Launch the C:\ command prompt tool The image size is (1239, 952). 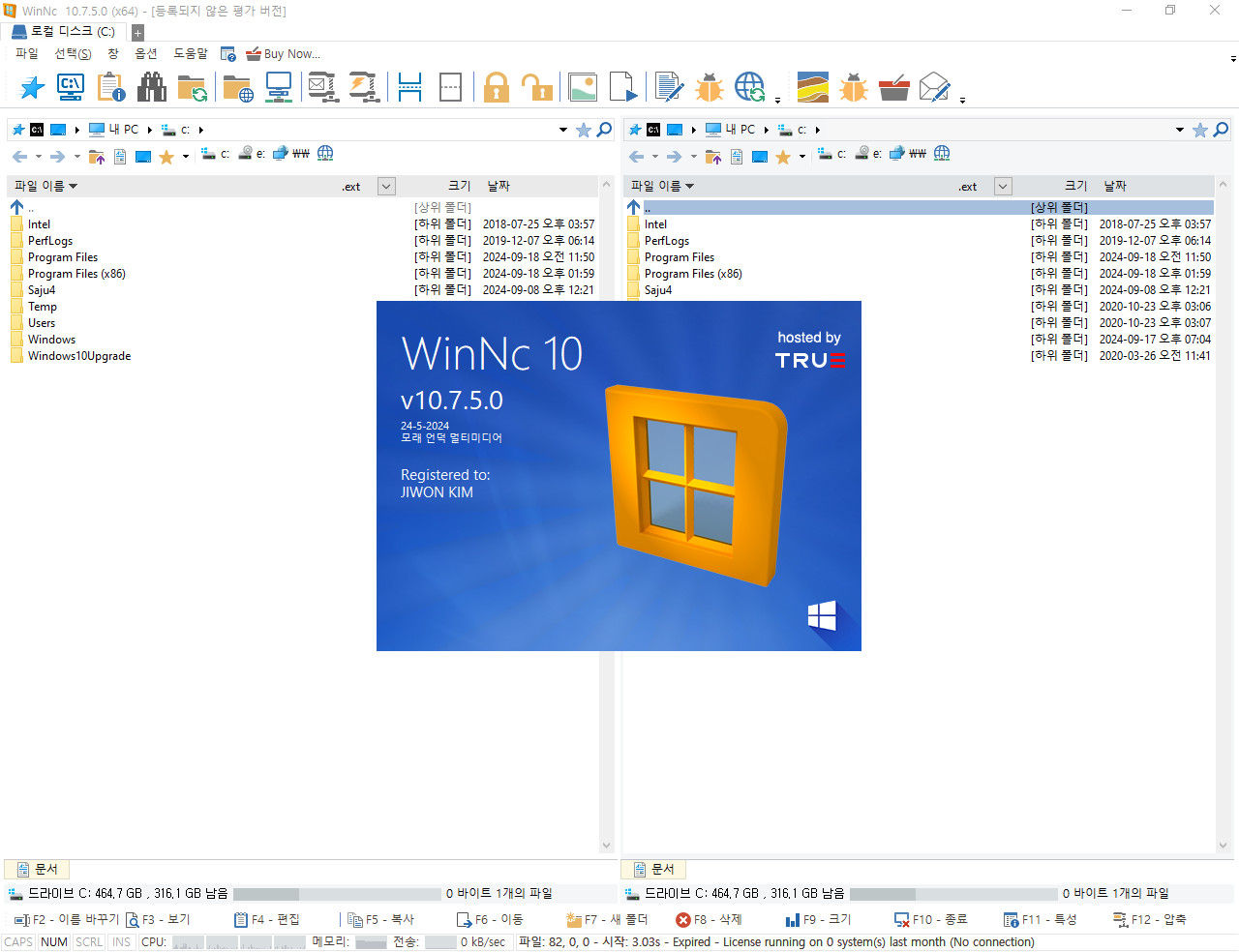tap(71, 88)
